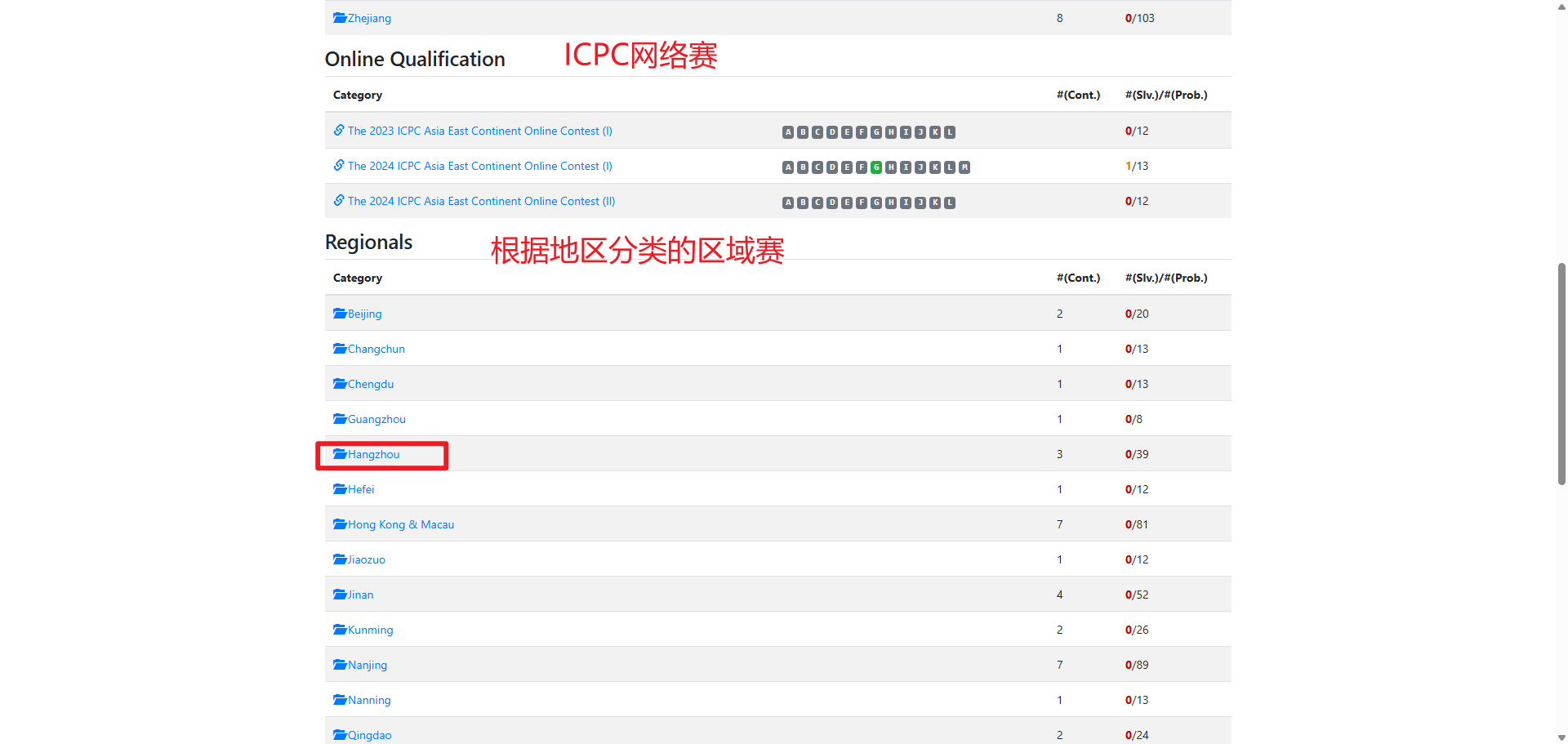Click the scrollbar down arrow
The height and width of the screenshot is (744, 1568).
click(1561, 737)
